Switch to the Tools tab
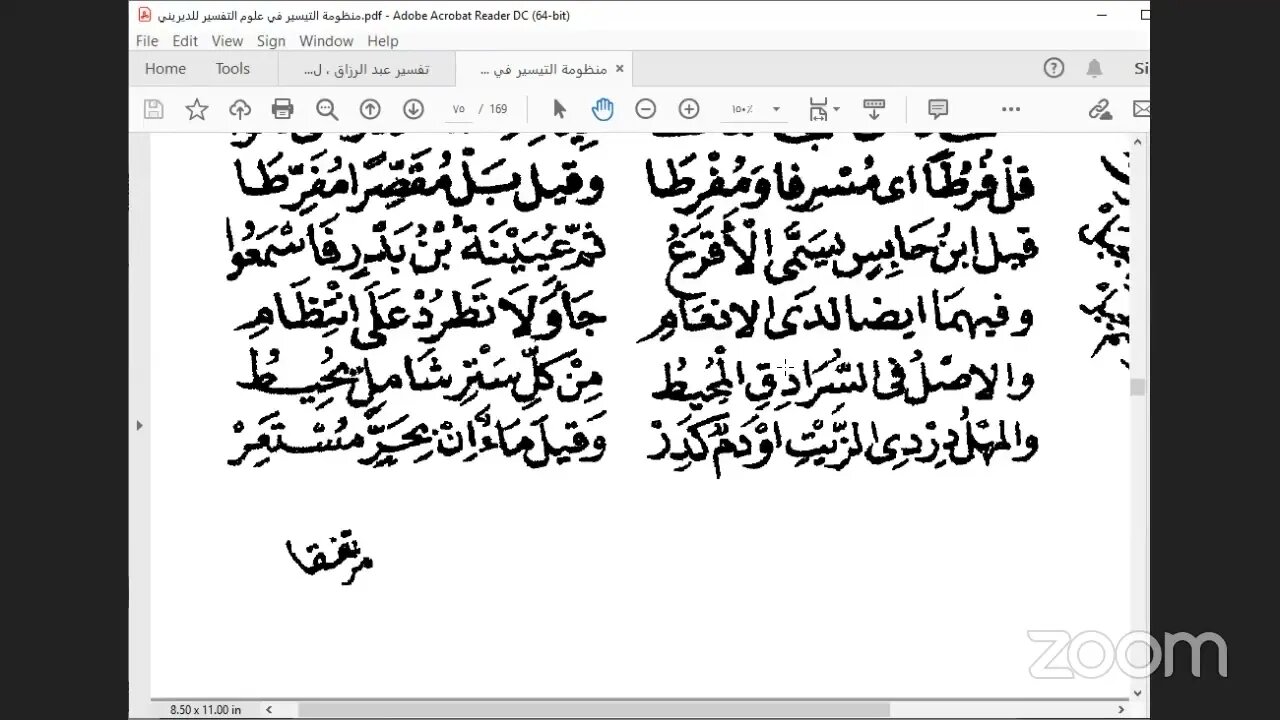 click(232, 69)
